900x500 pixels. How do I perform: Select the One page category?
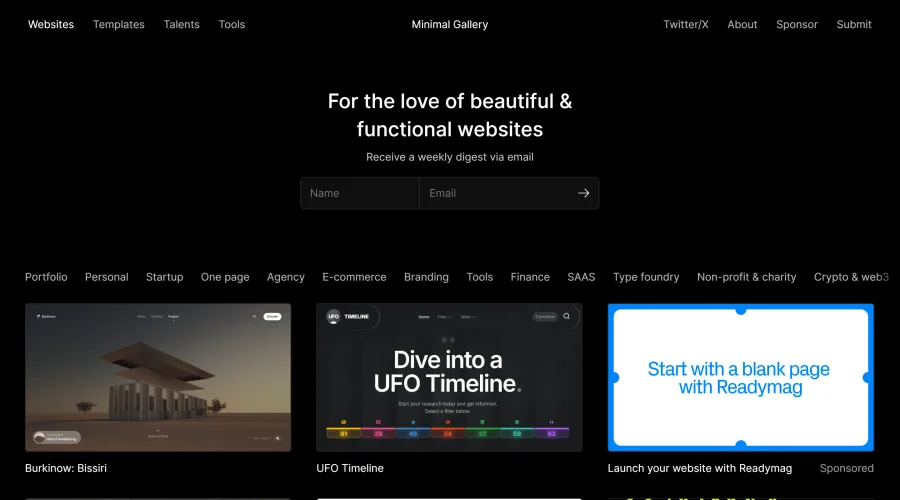point(225,277)
